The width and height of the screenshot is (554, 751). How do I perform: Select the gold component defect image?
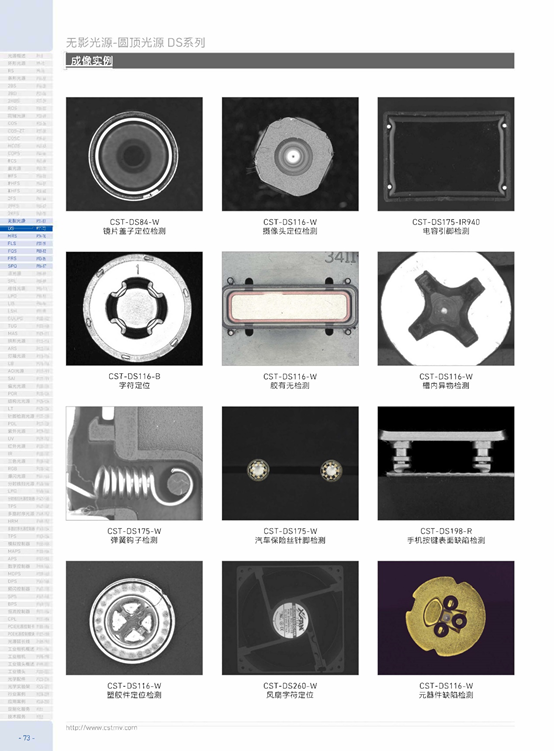tap(446, 618)
